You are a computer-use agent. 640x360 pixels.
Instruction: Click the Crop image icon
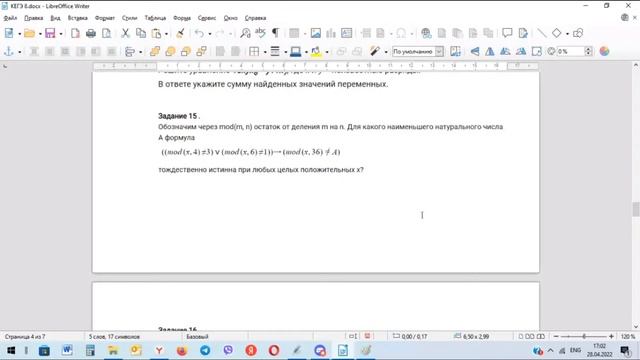[536, 51]
